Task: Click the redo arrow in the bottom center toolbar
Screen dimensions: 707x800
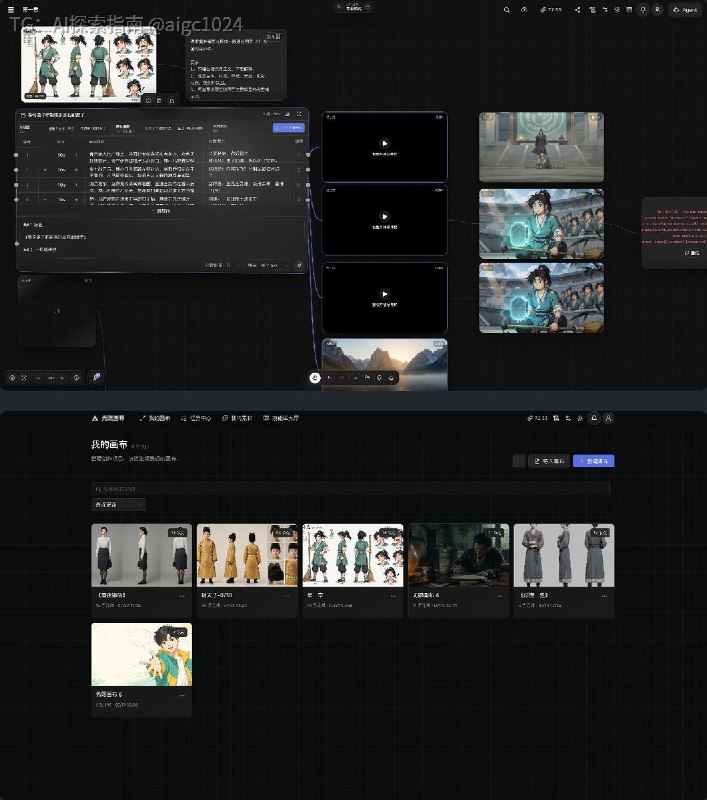Action: (342, 378)
